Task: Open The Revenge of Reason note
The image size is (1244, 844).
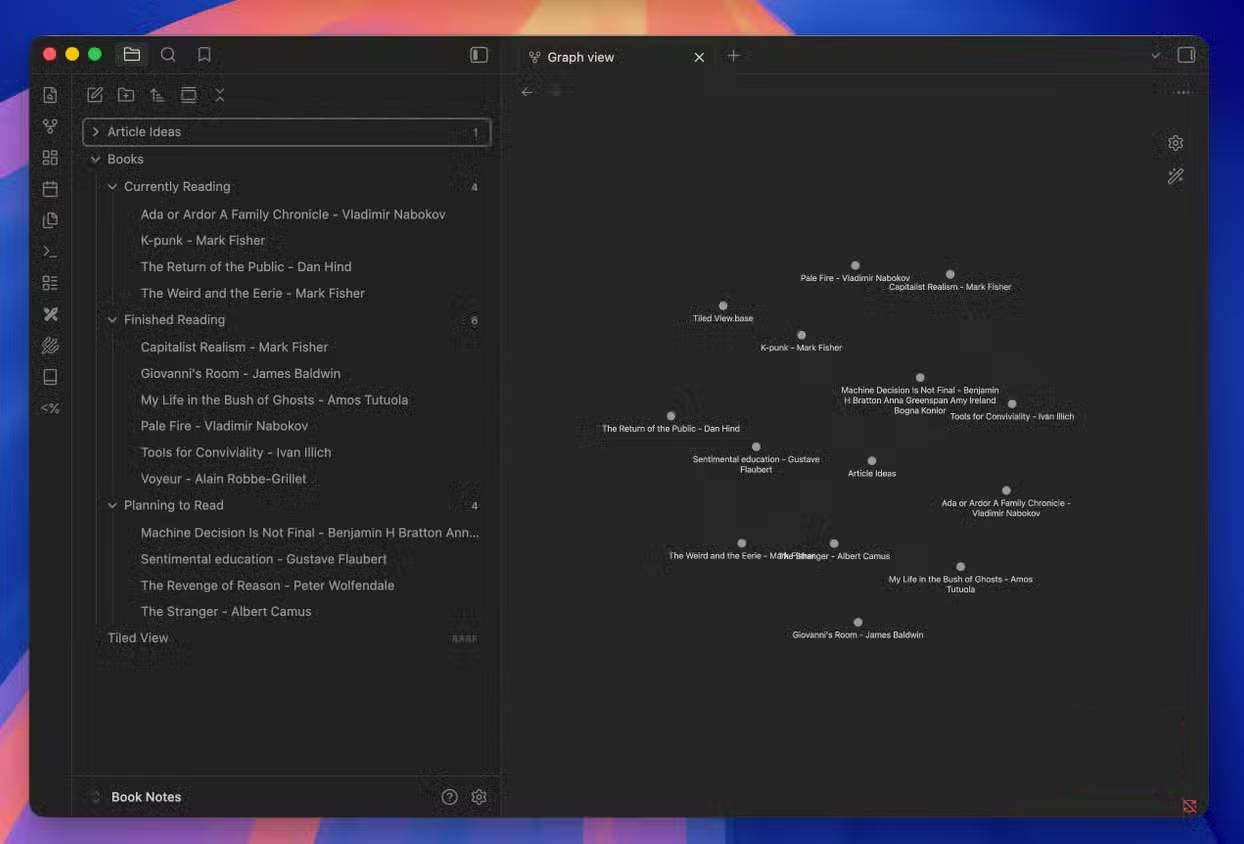Action: click(x=267, y=586)
